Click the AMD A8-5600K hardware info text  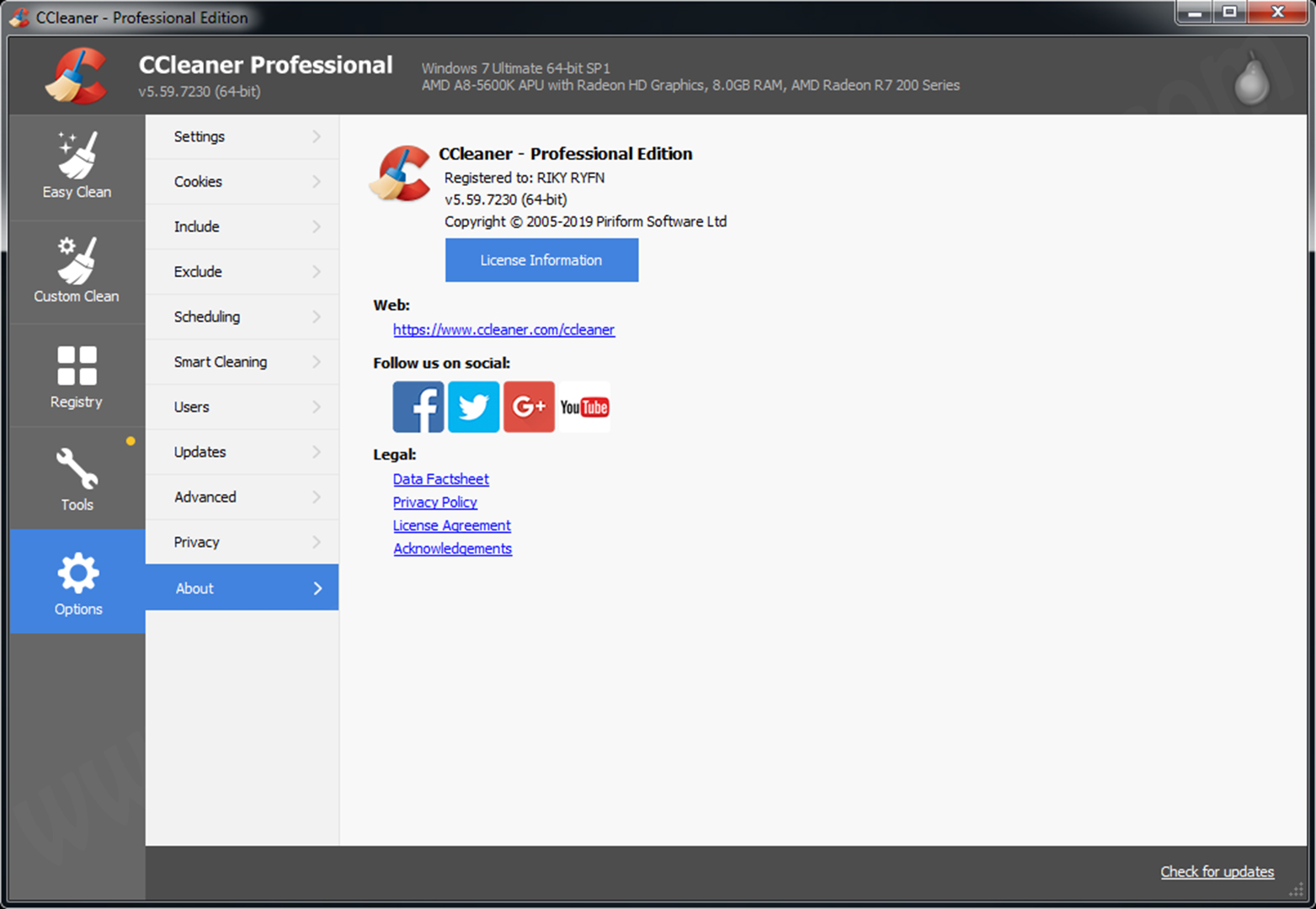(x=690, y=85)
